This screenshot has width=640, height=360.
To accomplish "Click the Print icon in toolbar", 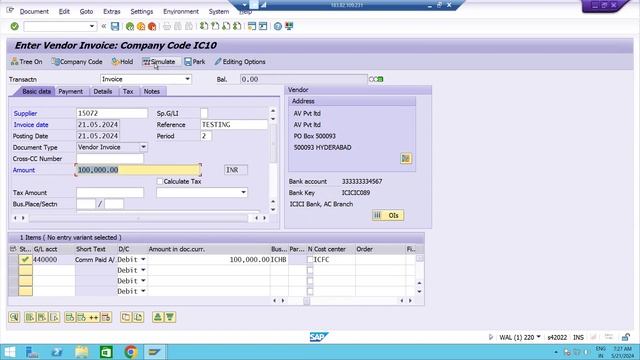I will coord(167,27).
